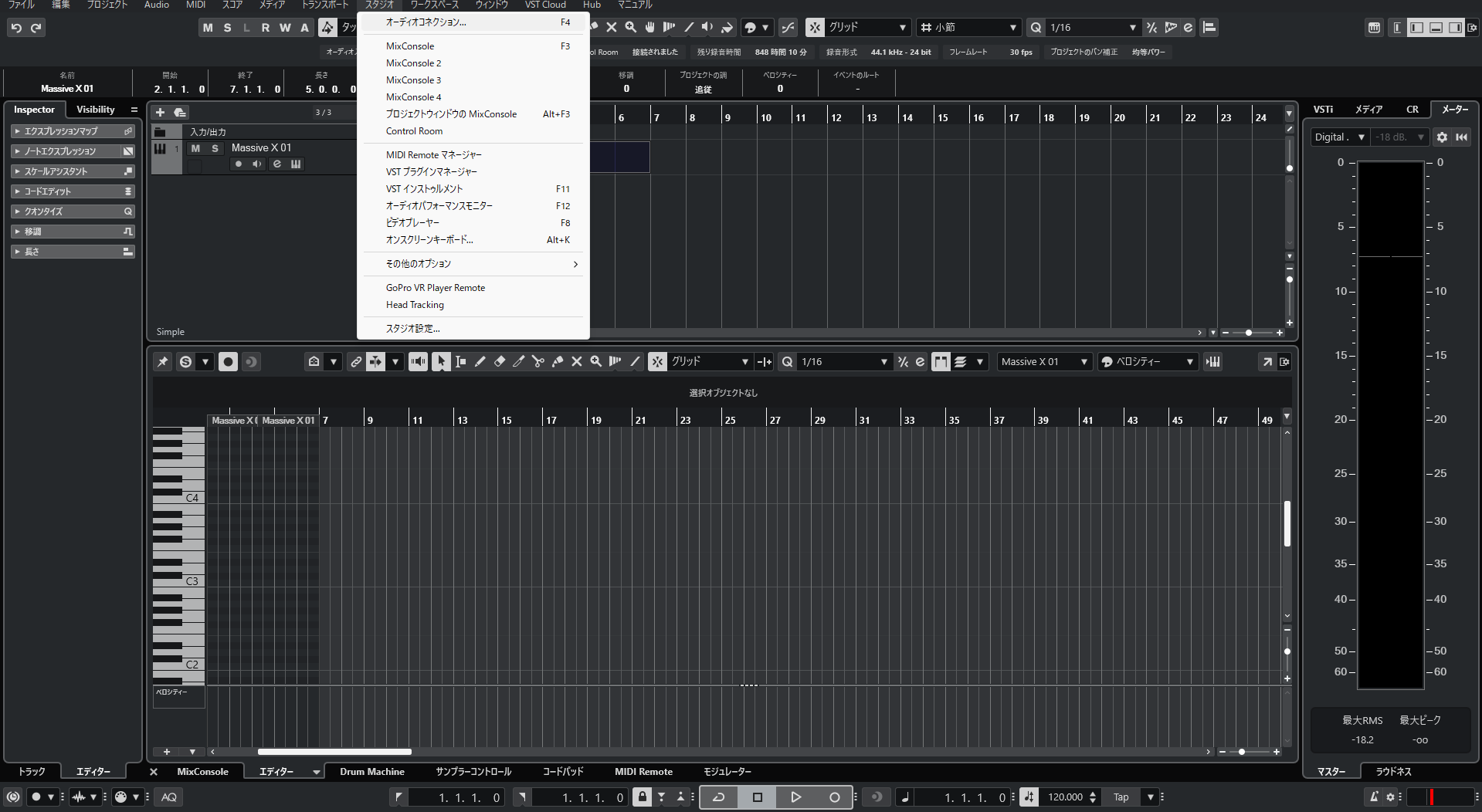Click the Iterative Quantize icon beside 1/16
The width and height of the screenshot is (1482, 812).
tap(1151, 28)
